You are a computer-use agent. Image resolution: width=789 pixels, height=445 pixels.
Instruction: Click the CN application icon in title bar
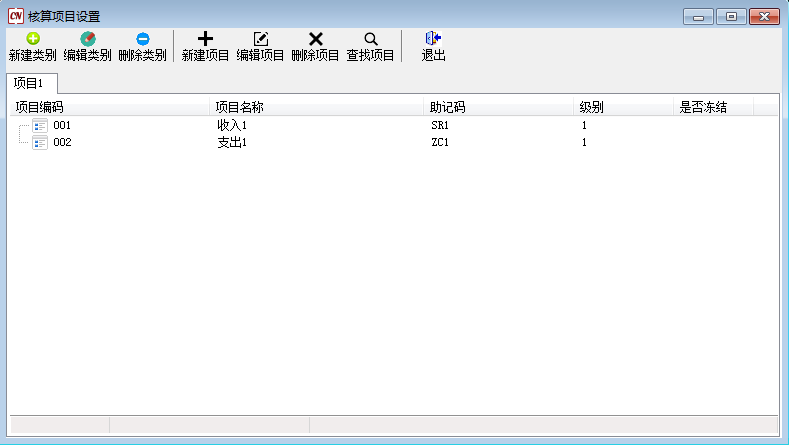(x=15, y=16)
